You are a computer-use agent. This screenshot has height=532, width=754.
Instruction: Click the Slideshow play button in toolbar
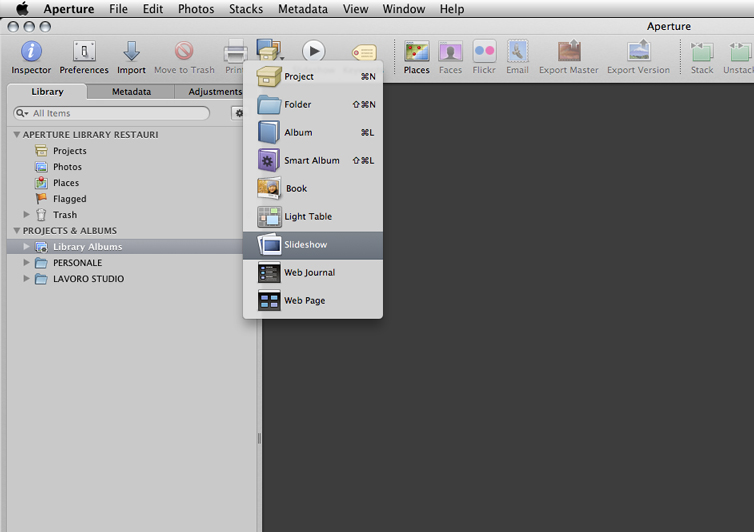pos(314,51)
